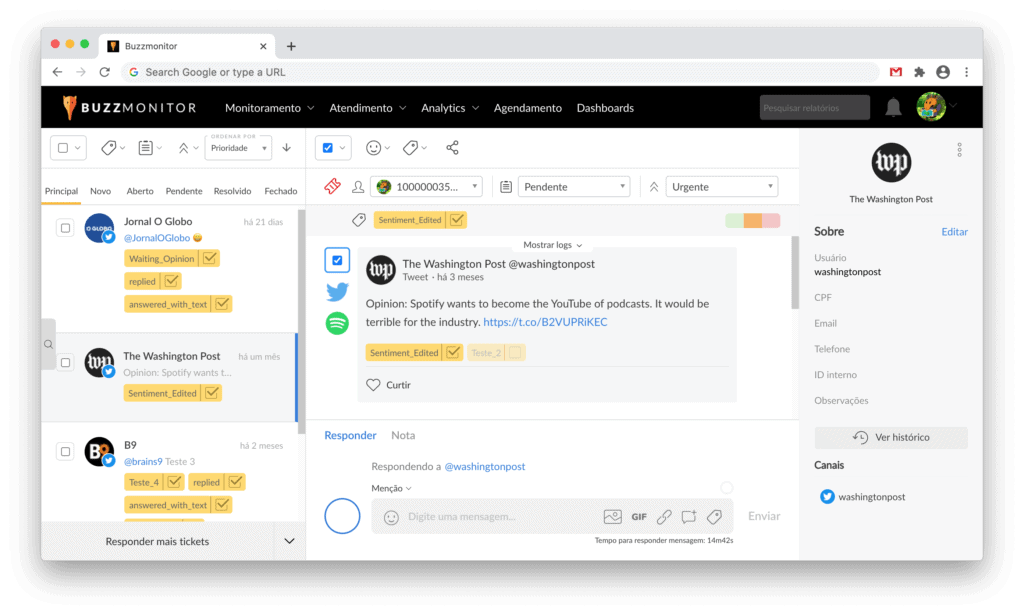Image resolution: width=1024 pixels, height=615 pixels.
Task: Click the share icon in the toolbar
Action: pos(452,148)
